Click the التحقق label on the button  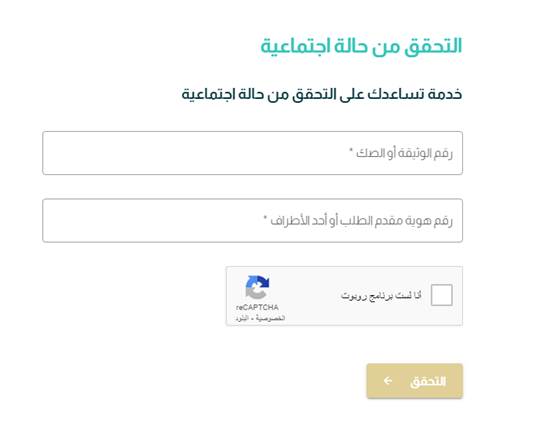(x=428, y=381)
